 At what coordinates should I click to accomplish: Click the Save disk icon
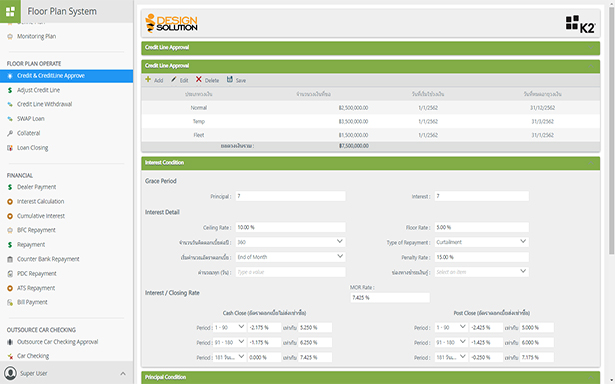tap(230, 79)
